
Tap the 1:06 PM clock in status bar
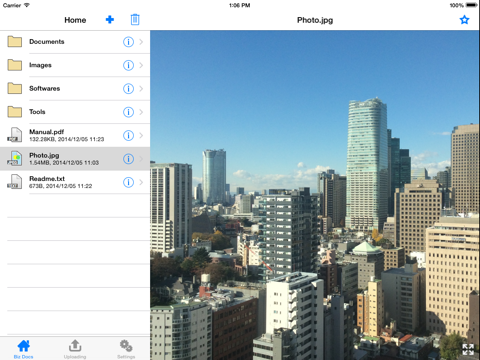point(240,5)
